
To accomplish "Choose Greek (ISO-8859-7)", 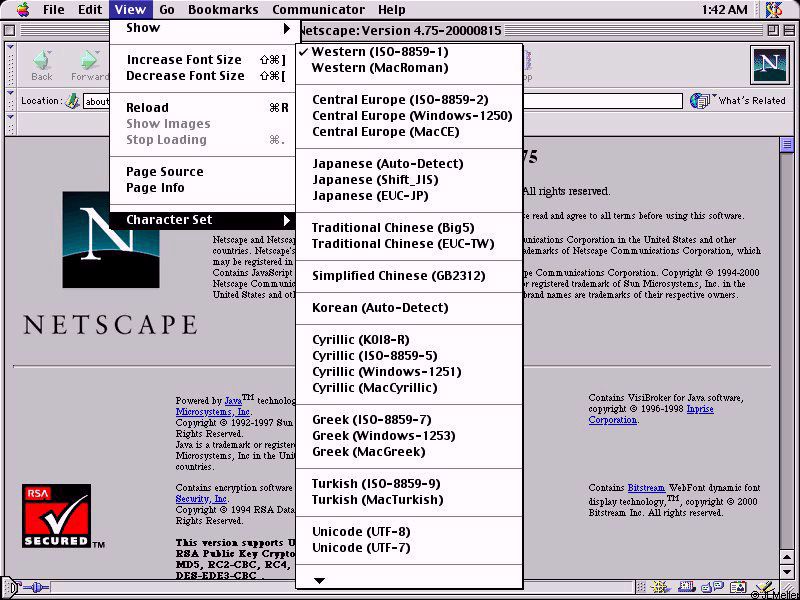I will 409,420.
